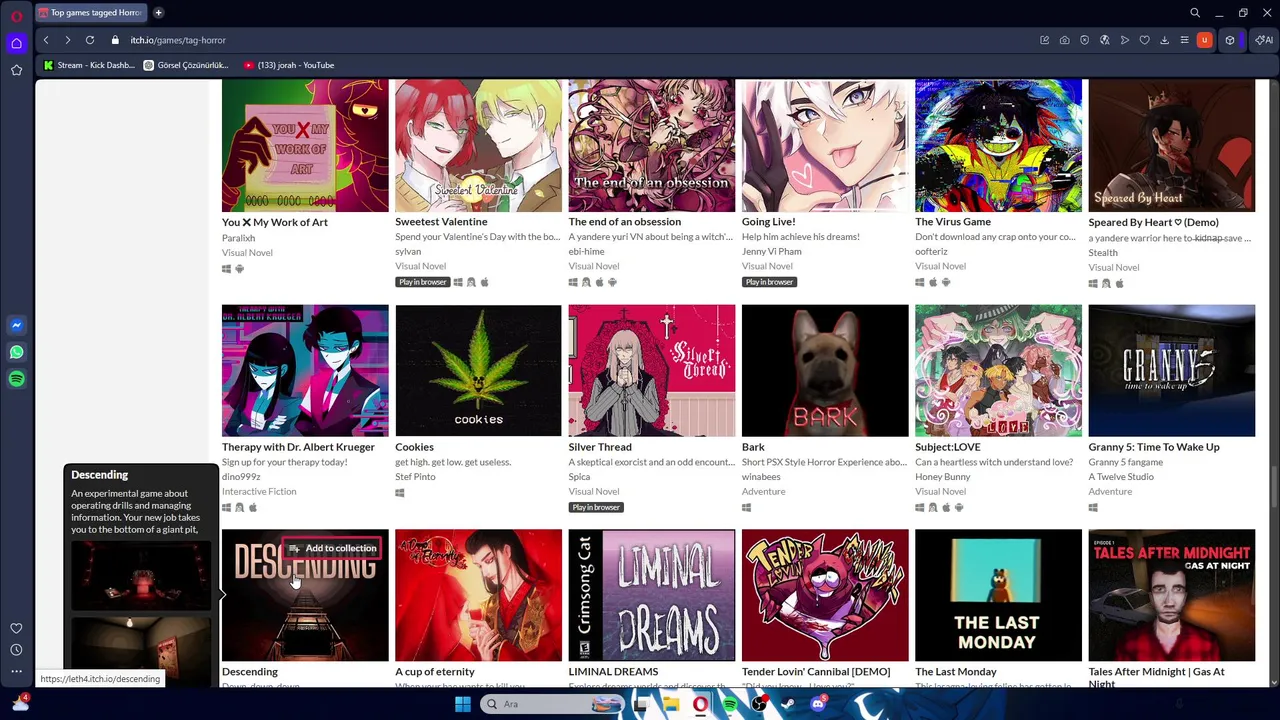Open Speared By Heart (Demo) title
Viewport: 1280px width, 720px height.
tap(1154, 222)
